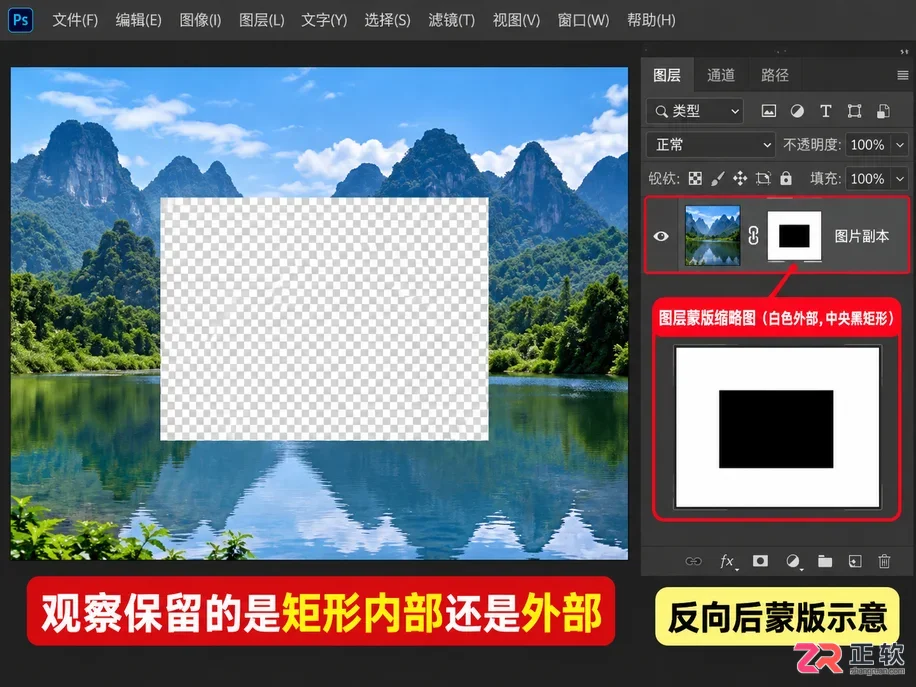The width and height of the screenshot is (916, 687).
Task: Open the 选择(S) menu
Action: click(387, 20)
